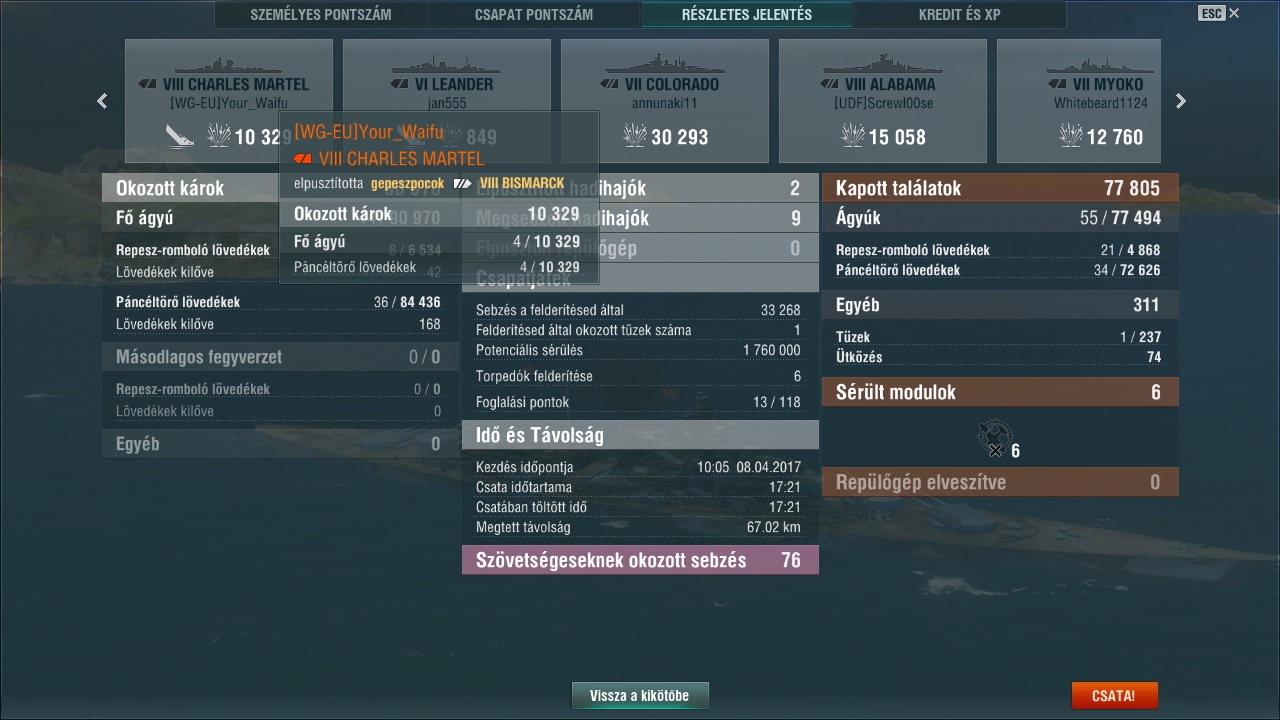Open the Kredit és XP tab
Screen dimensions: 1280x720
tap(960, 15)
